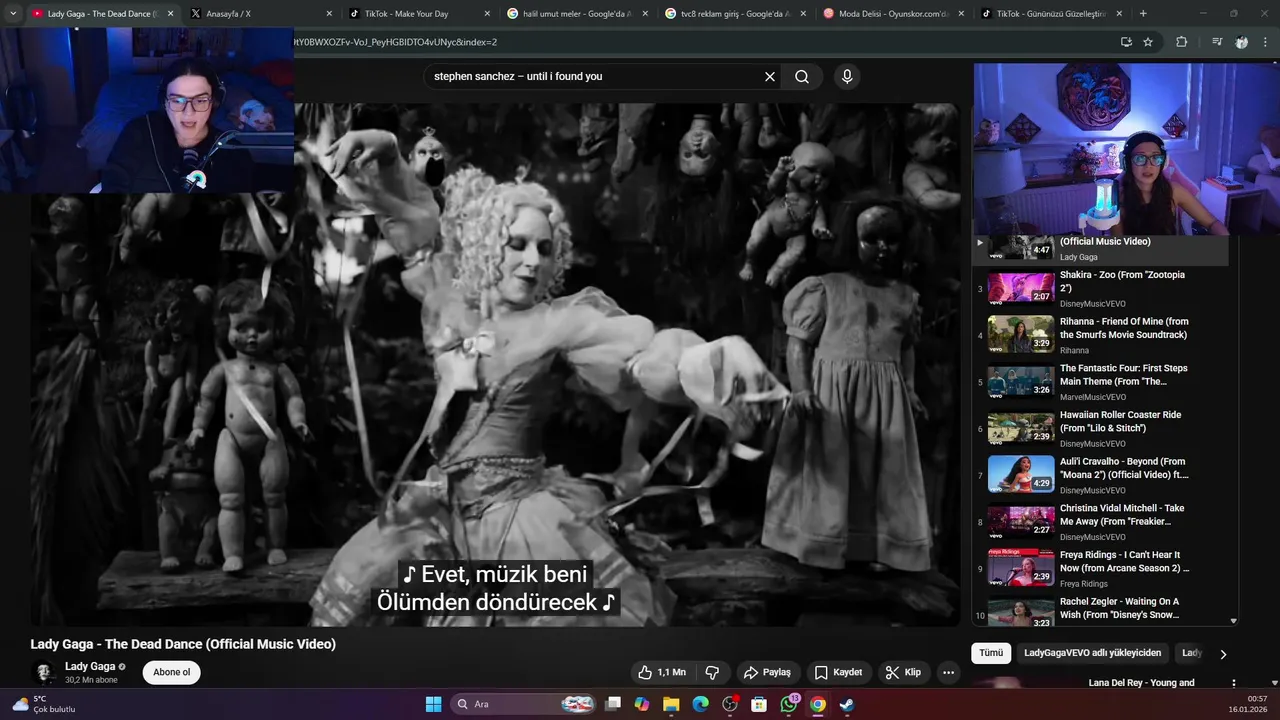Dislike the Lady Gaga video
Screen dimensions: 1280x720
pos(713,672)
